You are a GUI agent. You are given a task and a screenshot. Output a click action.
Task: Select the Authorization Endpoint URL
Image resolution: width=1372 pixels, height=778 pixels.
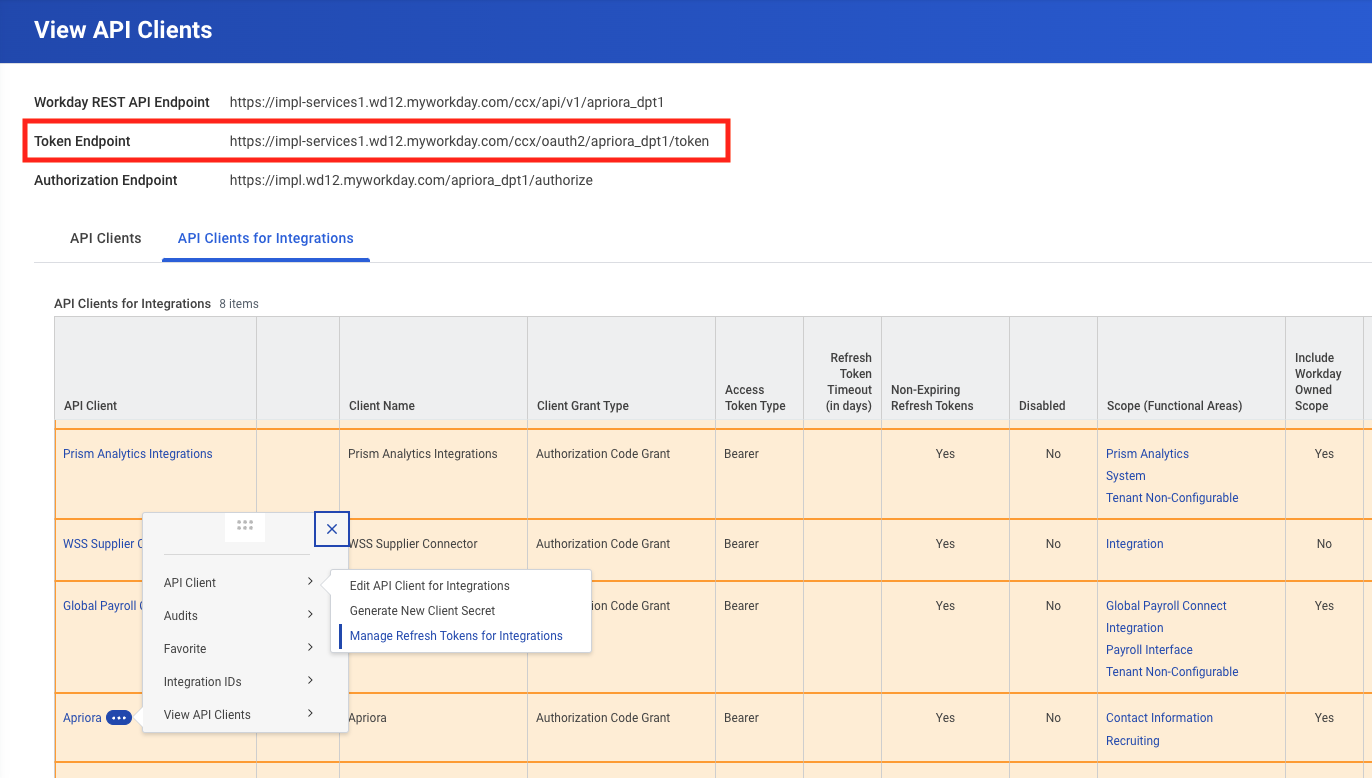(x=411, y=180)
